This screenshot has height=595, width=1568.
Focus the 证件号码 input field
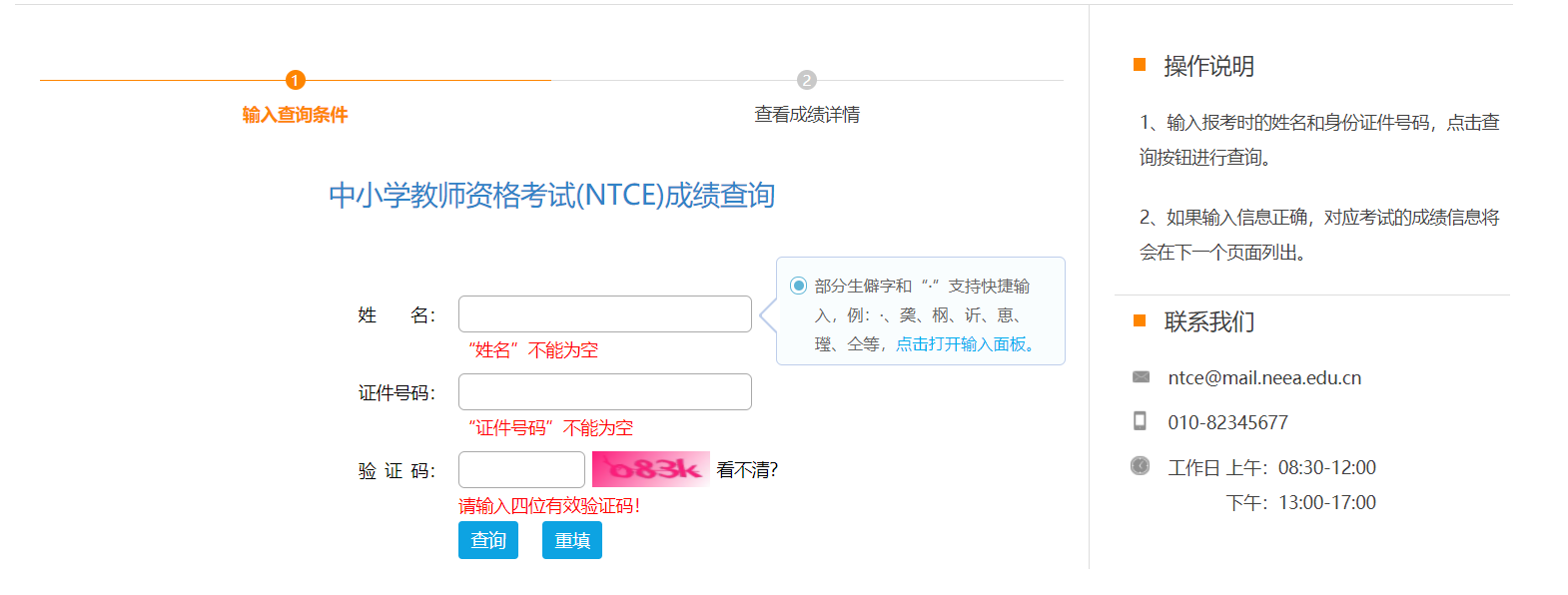(x=604, y=391)
